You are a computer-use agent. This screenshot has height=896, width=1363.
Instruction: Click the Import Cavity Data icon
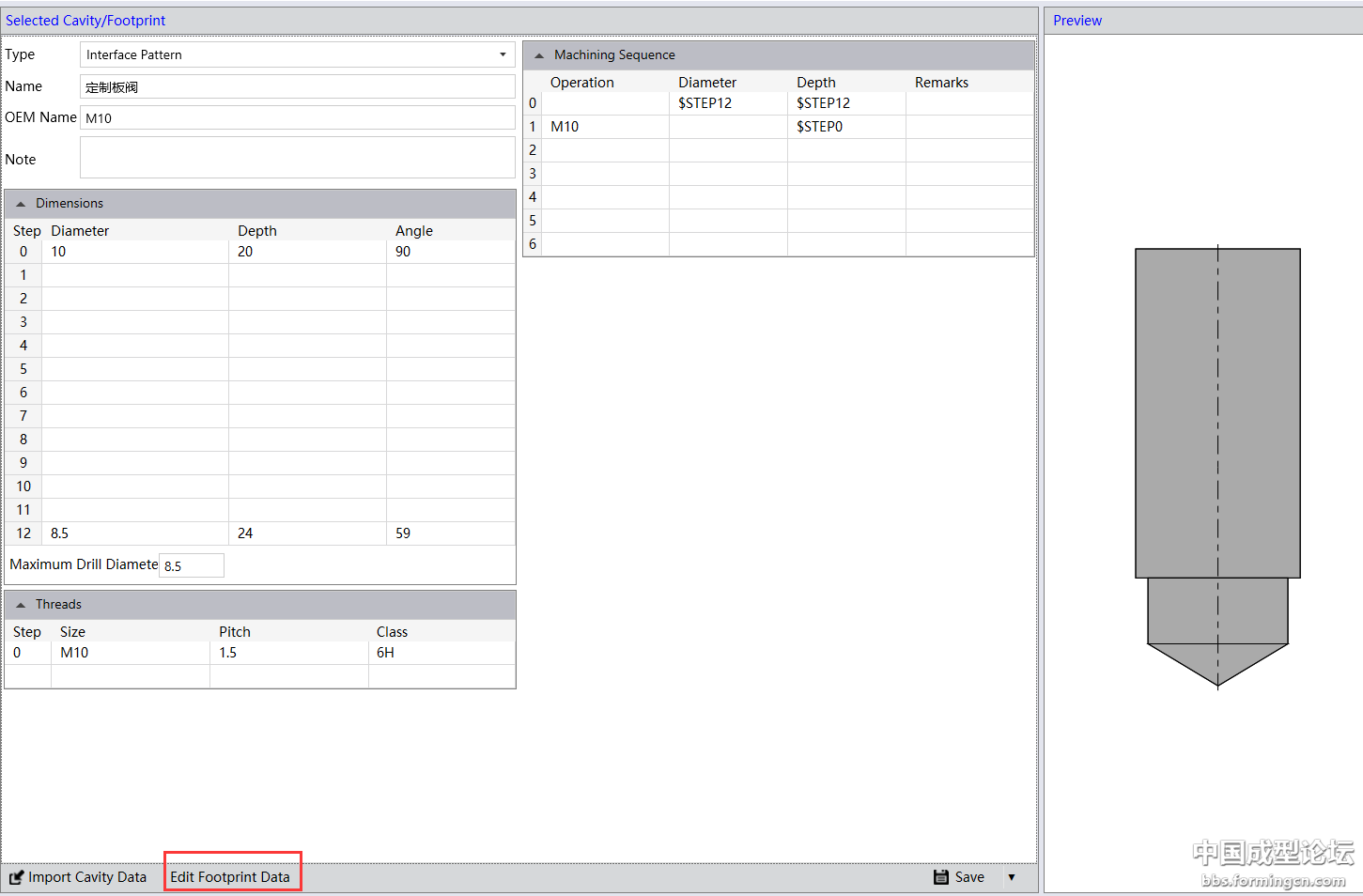tap(17, 877)
